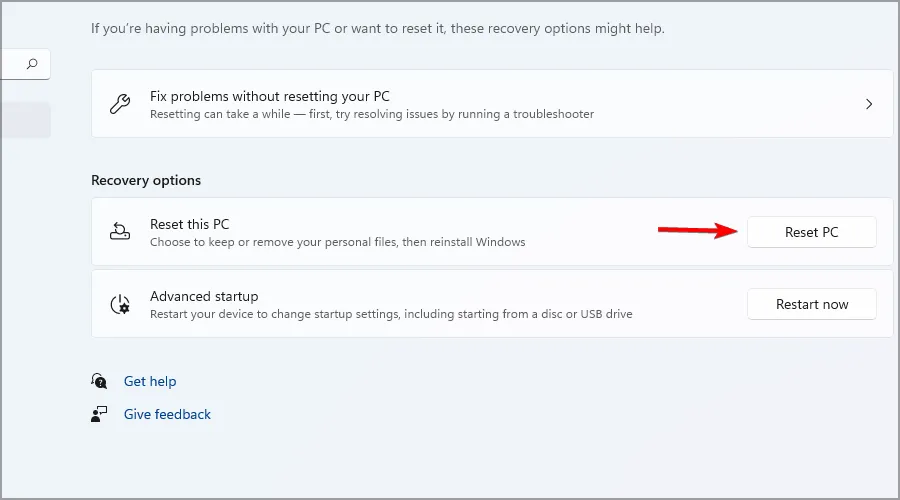Click the search magnifier icon
The width and height of the screenshot is (900, 500).
coord(32,64)
